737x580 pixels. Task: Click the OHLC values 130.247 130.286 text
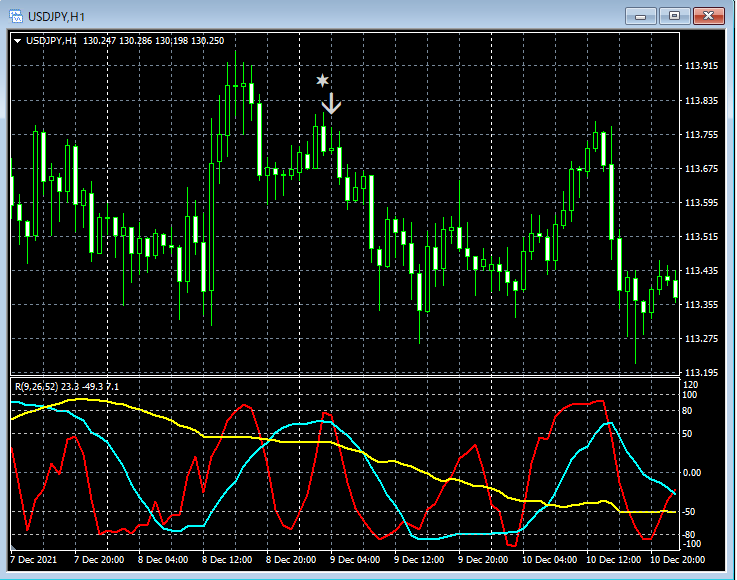coord(118,41)
